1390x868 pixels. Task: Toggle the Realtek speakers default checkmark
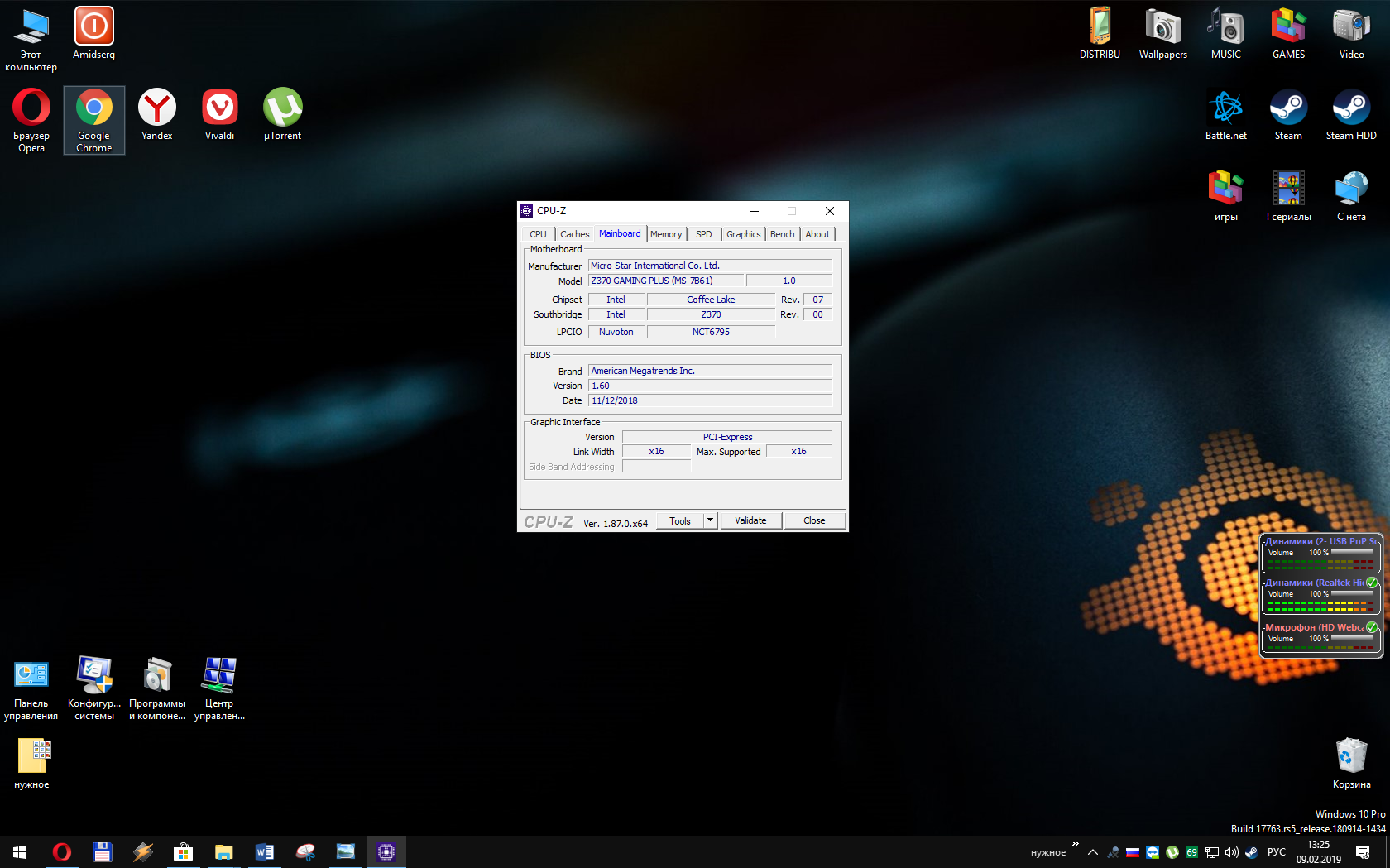pyautogui.click(x=1372, y=583)
